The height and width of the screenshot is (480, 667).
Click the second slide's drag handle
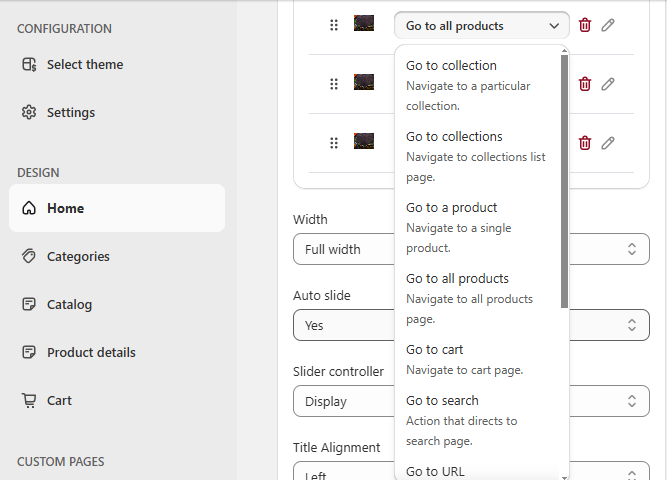click(x=334, y=84)
